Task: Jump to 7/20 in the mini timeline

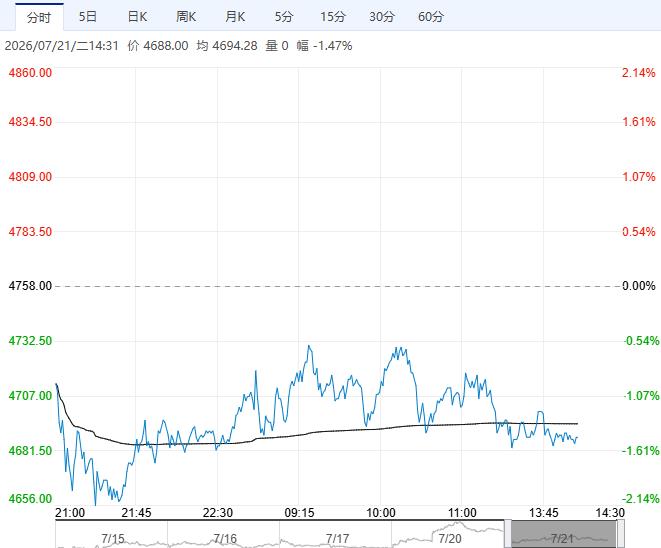Action: [x=450, y=539]
